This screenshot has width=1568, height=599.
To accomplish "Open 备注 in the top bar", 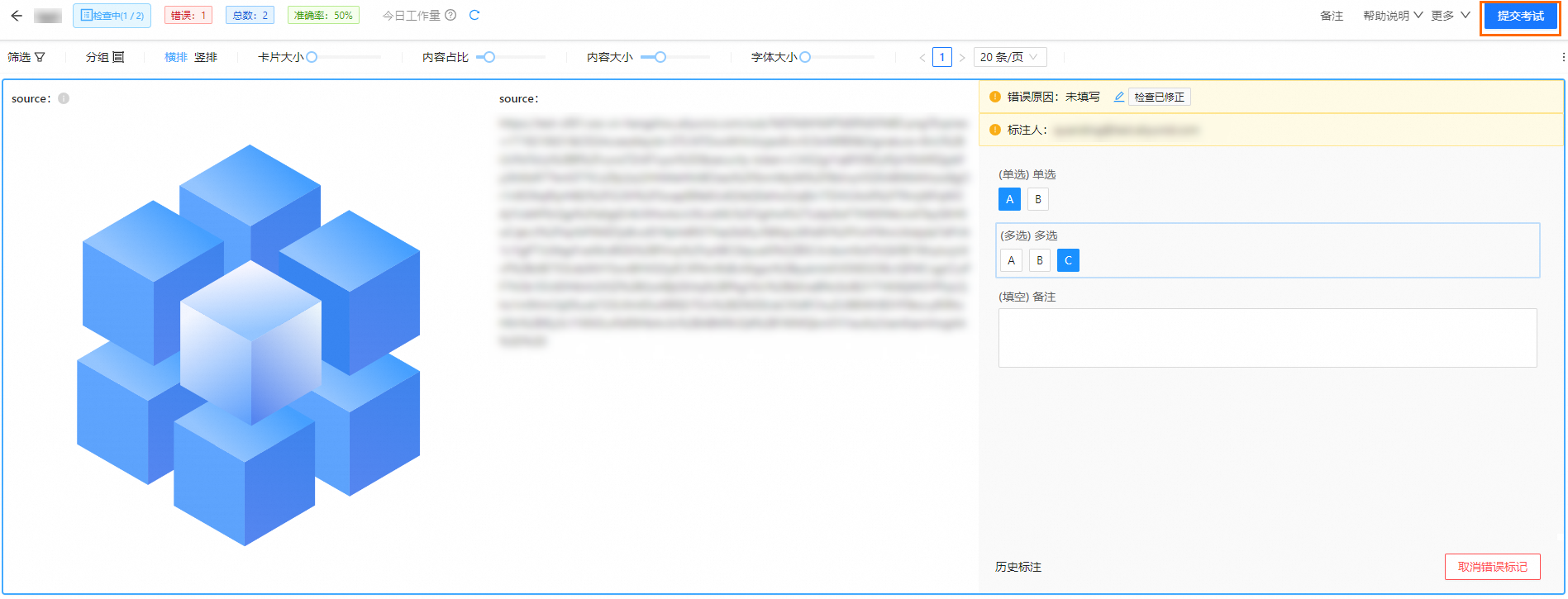I will point(1332,16).
